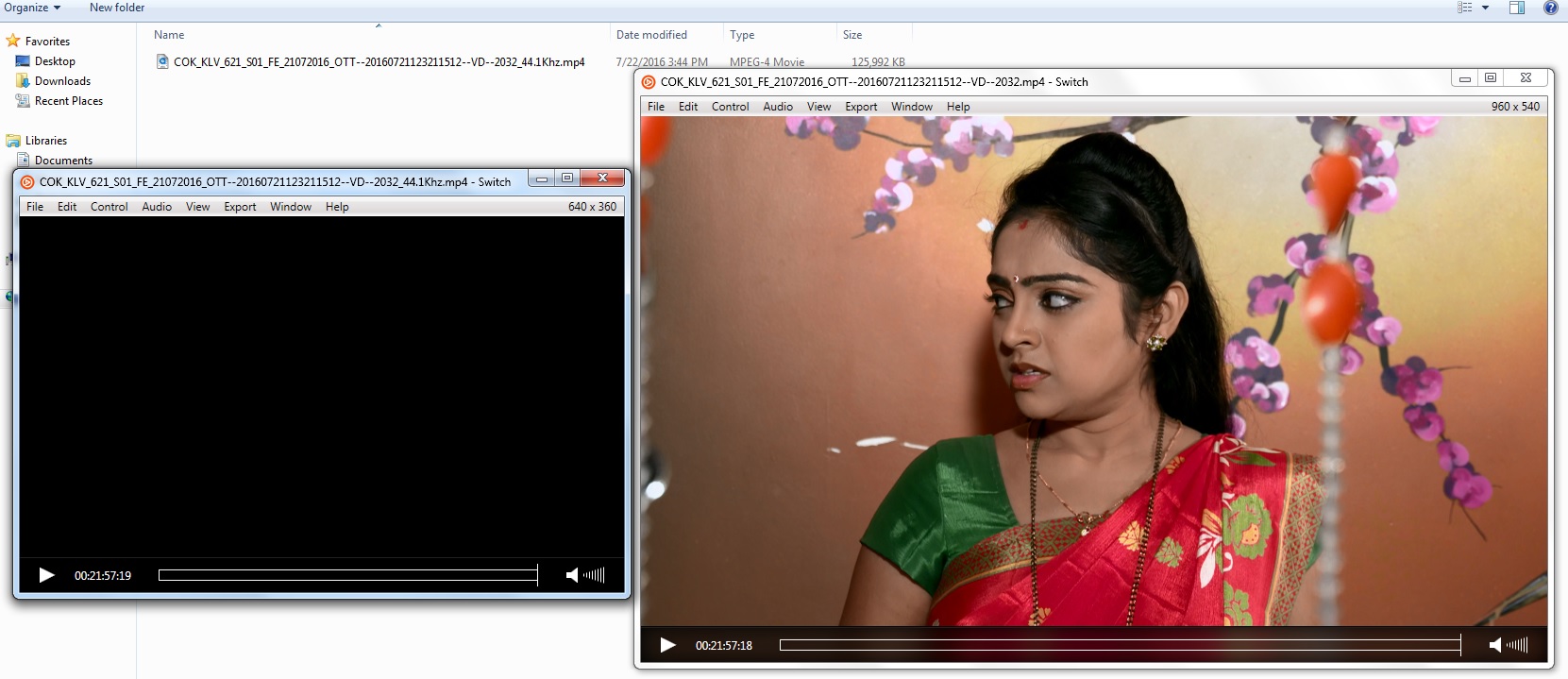Click the Switch app icon in the 44.1Khz window title

coord(27,182)
